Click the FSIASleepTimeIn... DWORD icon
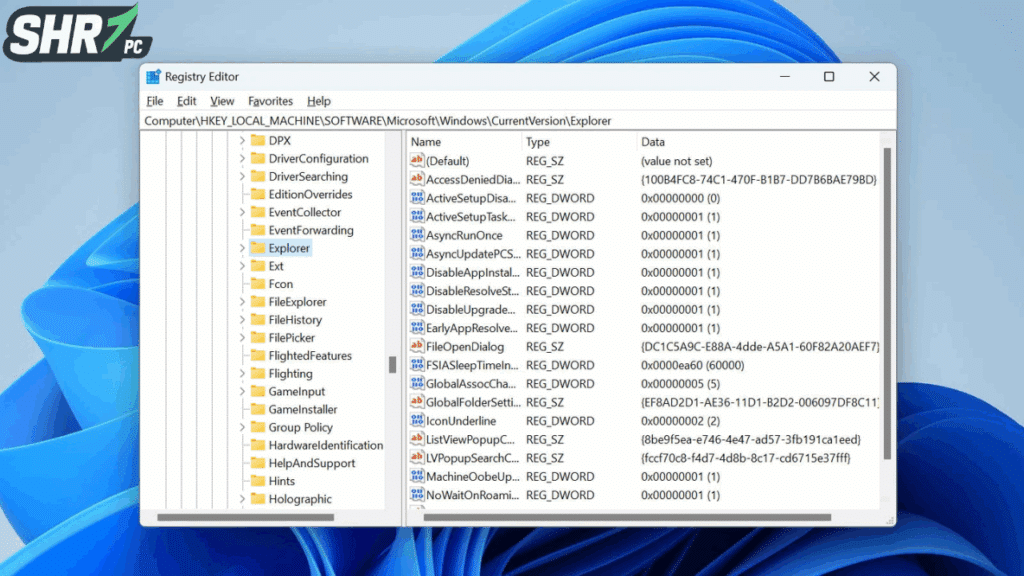 coord(417,365)
